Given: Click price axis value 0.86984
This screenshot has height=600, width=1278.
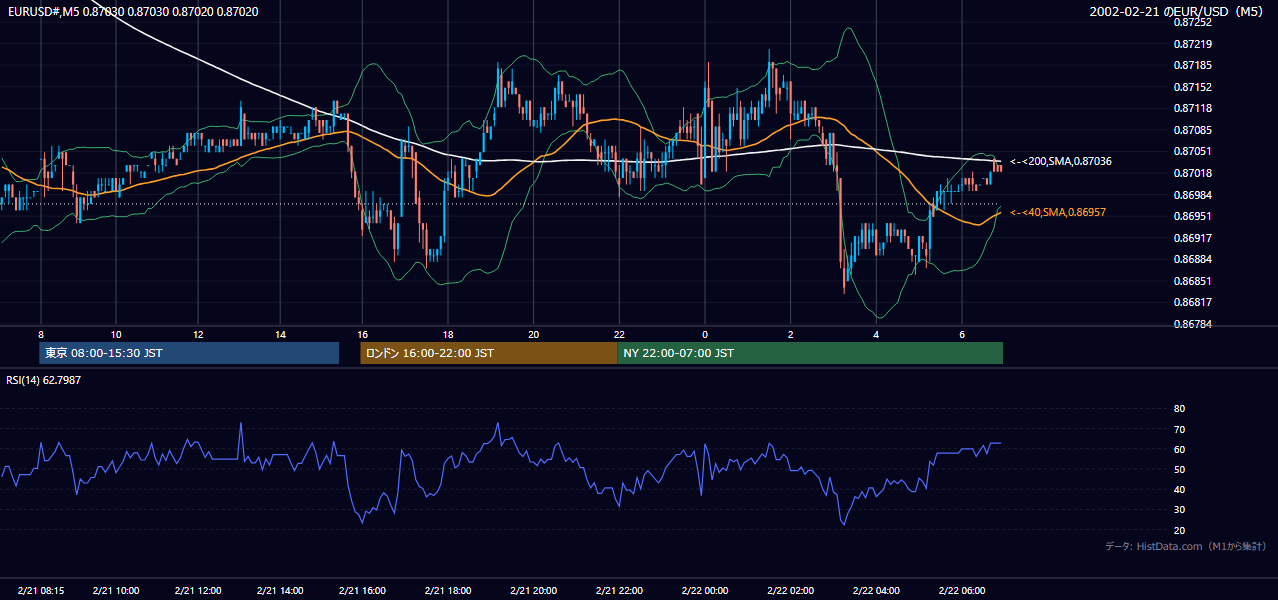Looking at the screenshot, I should [1192, 195].
